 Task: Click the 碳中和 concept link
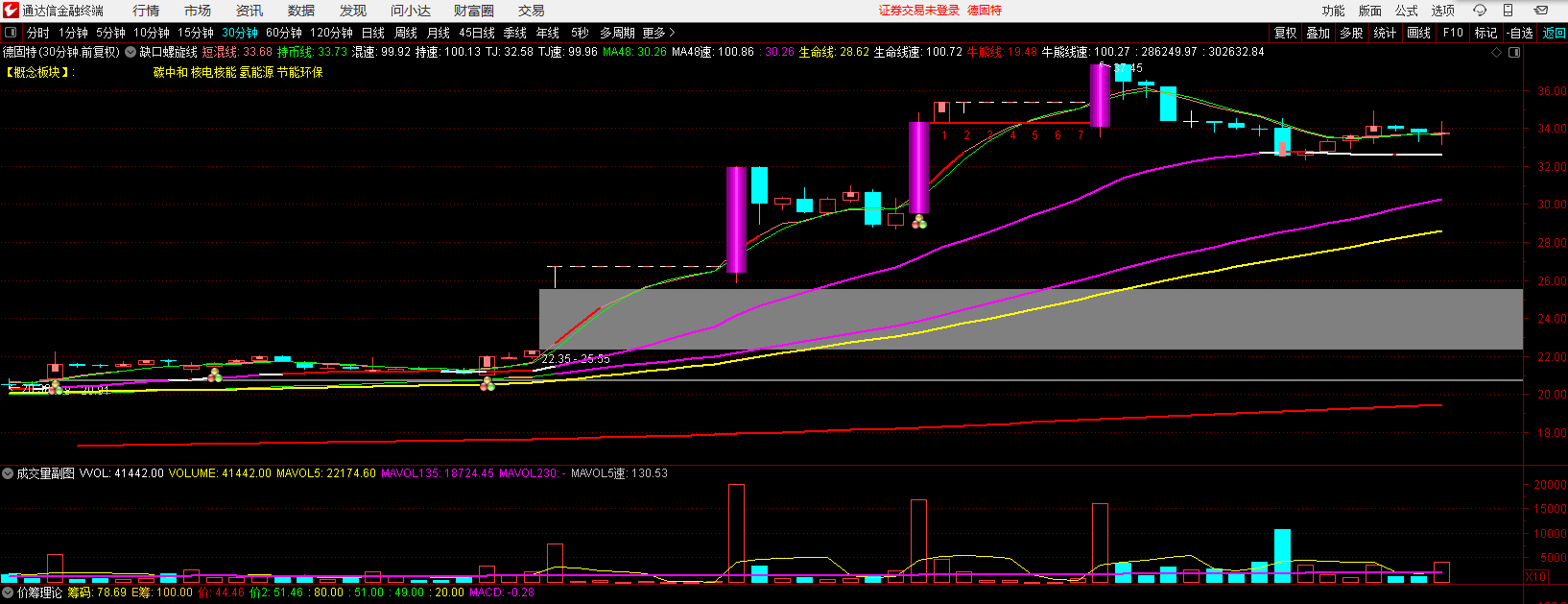pyautogui.click(x=171, y=72)
